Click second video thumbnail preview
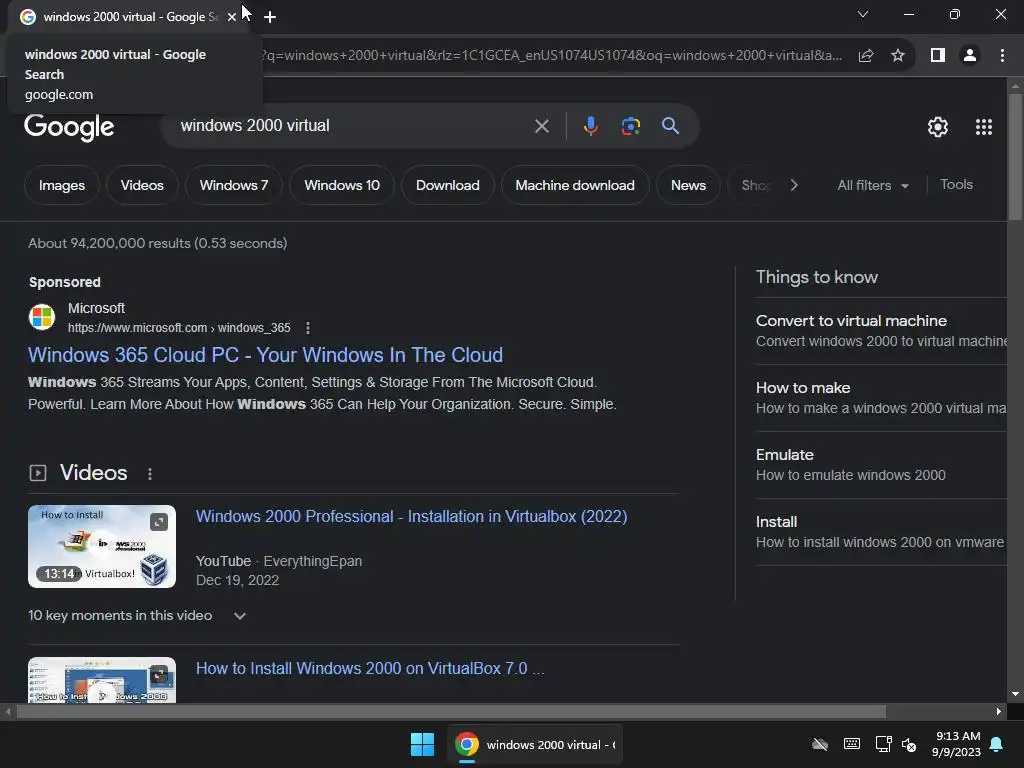 [x=102, y=680]
